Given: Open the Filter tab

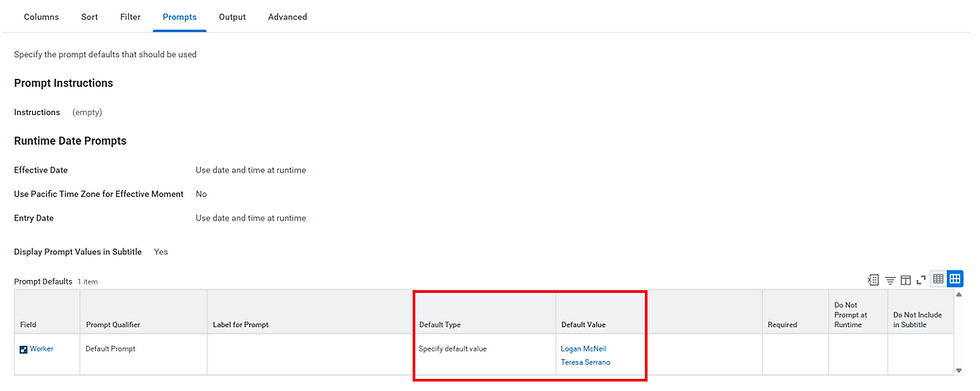Looking at the screenshot, I should point(130,17).
